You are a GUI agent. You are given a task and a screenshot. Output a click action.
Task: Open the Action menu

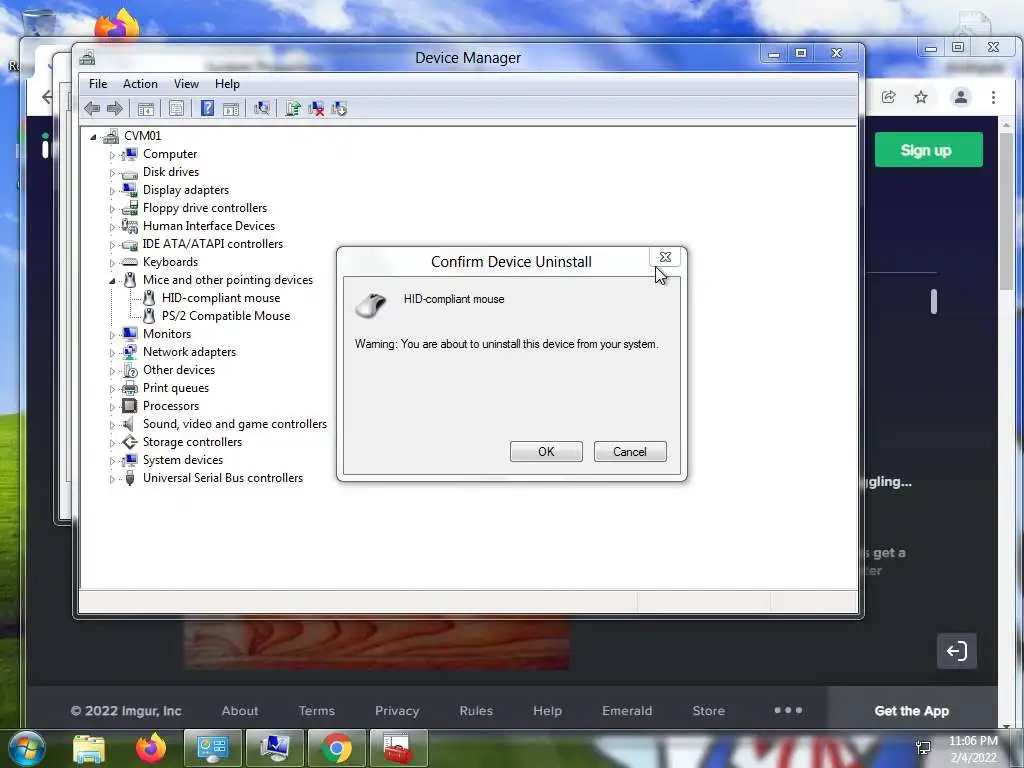pos(140,84)
